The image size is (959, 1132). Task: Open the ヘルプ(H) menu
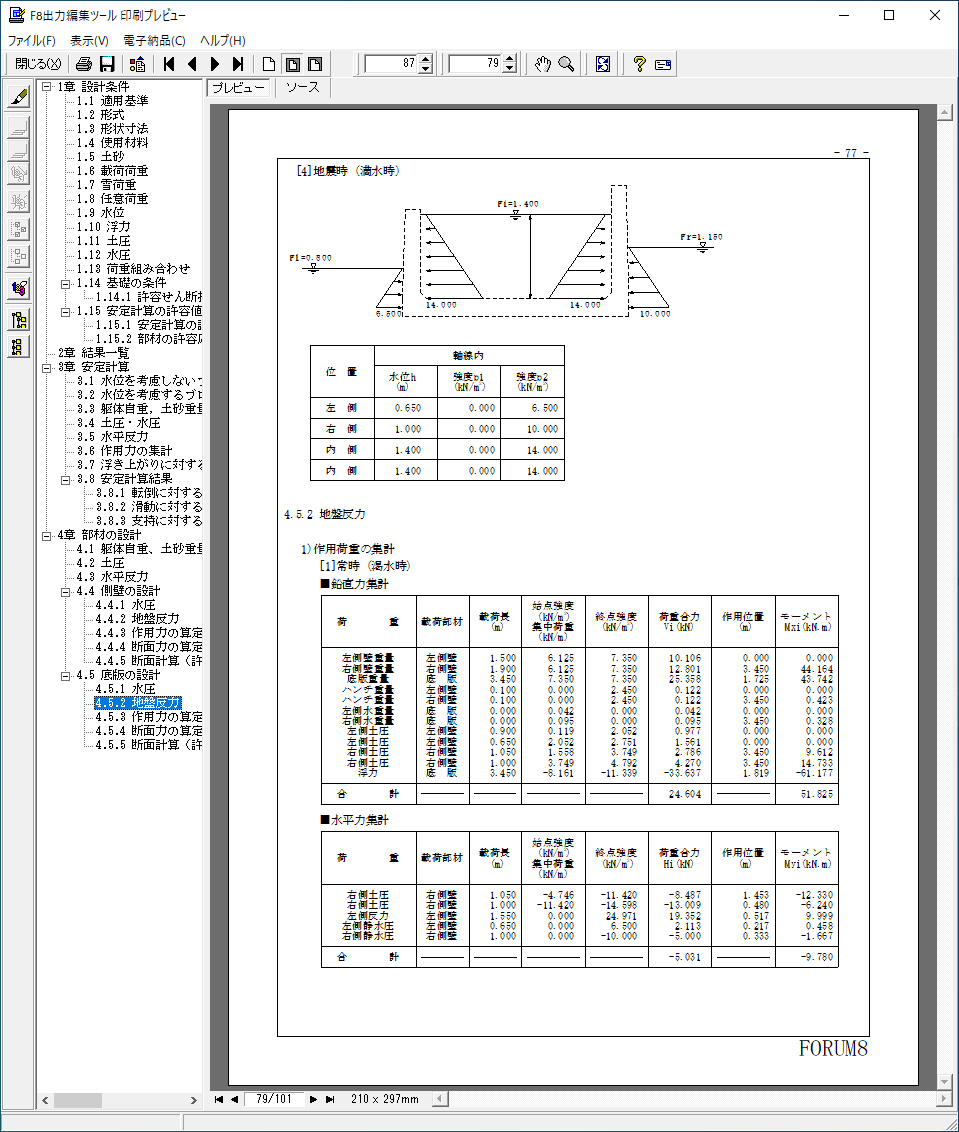[x=222, y=40]
